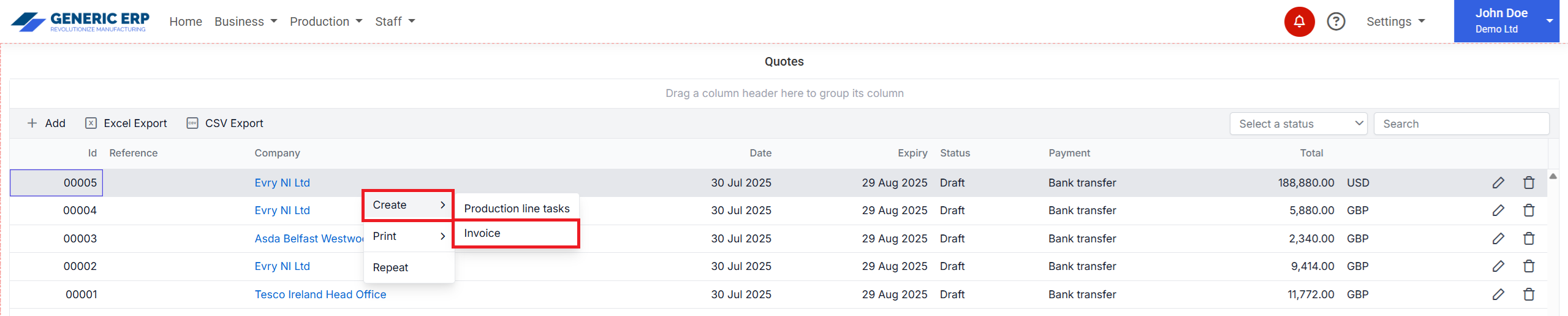This screenshot has height=316, width=1568.
Task: Click the trash icon for quote 00001
Action: [x=1528, y=295]
